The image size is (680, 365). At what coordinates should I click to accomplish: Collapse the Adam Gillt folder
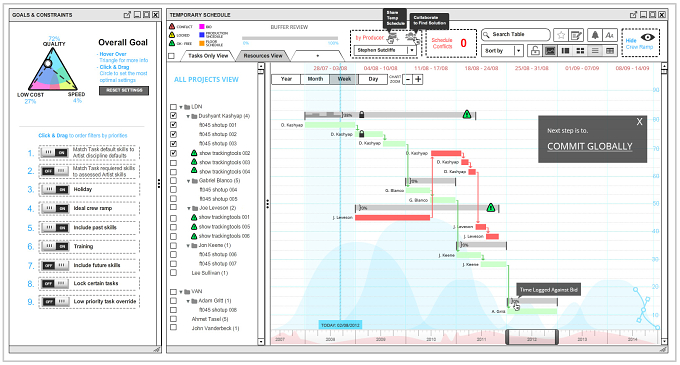click(x=188, y=301)
